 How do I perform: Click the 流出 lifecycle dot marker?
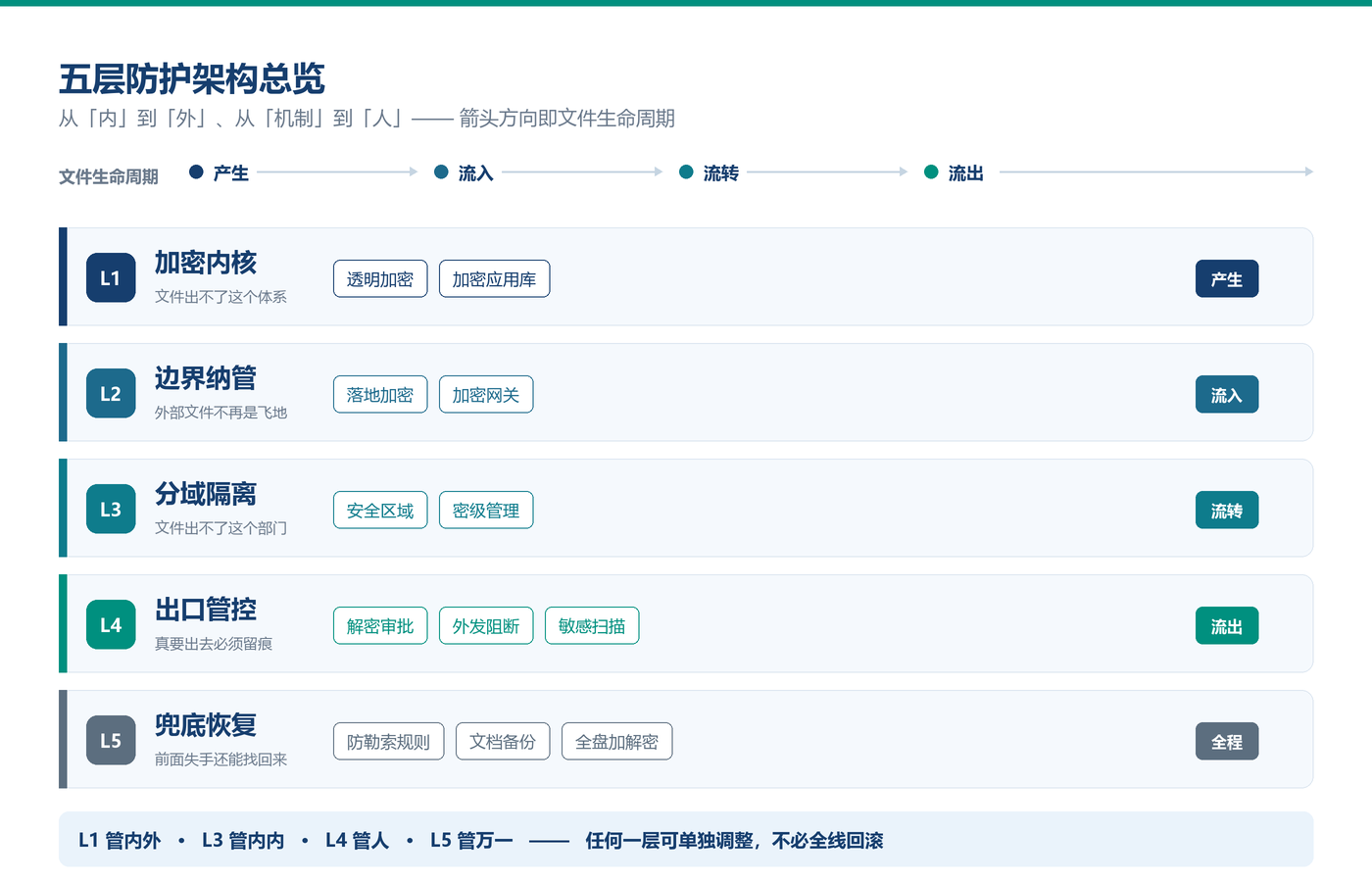[931, 171]
